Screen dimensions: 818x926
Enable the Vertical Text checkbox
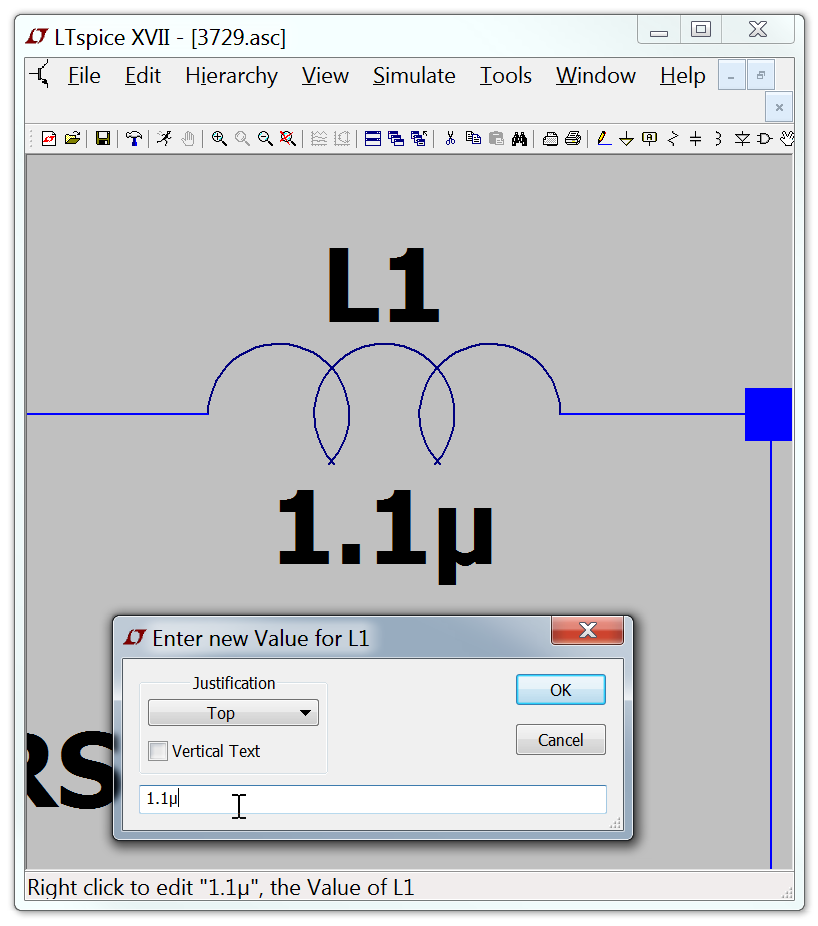(x=158, y=751)
